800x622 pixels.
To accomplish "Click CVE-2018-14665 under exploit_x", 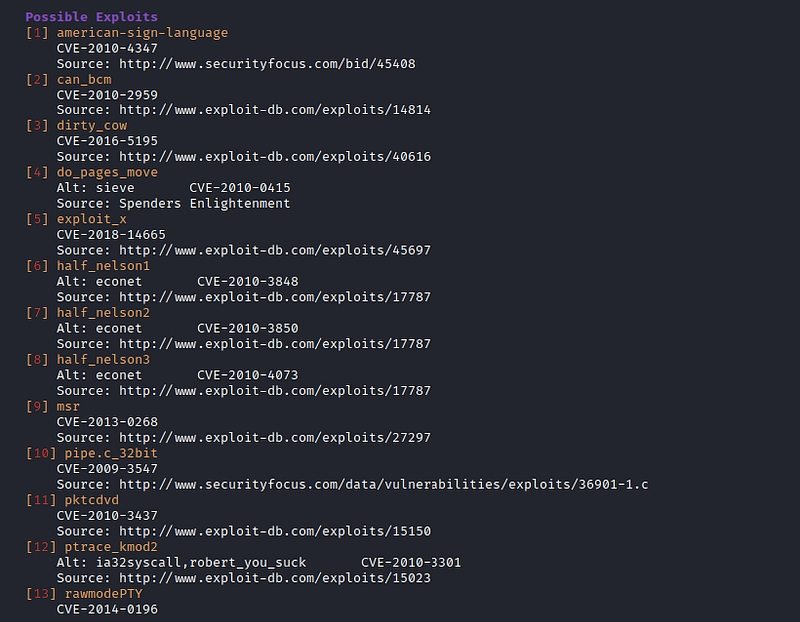I will click(111, 235).
